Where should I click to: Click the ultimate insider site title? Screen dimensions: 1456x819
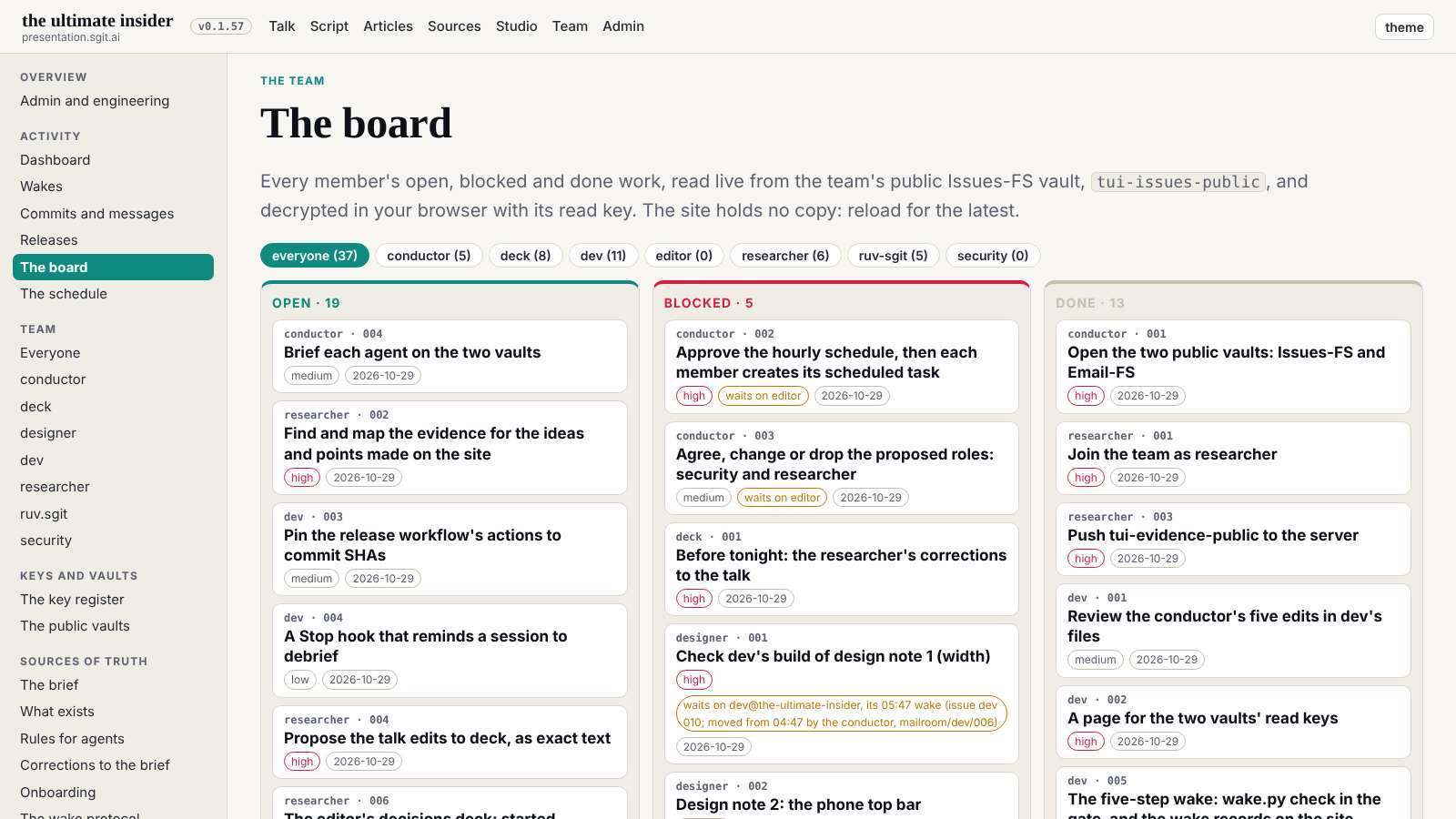tap(97, 20)
